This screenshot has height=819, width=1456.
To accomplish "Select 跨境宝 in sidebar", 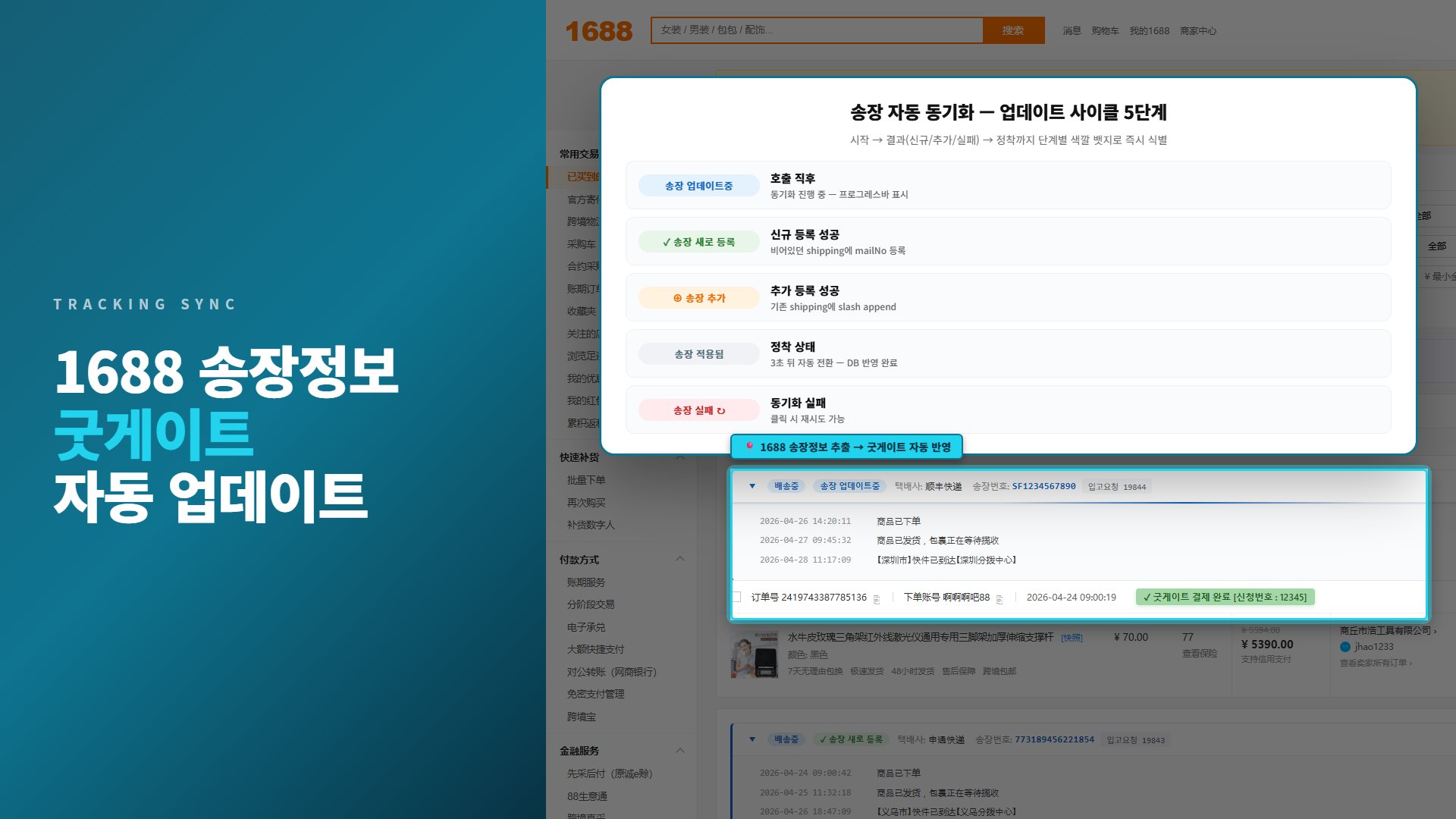I will tap(581, 717).
